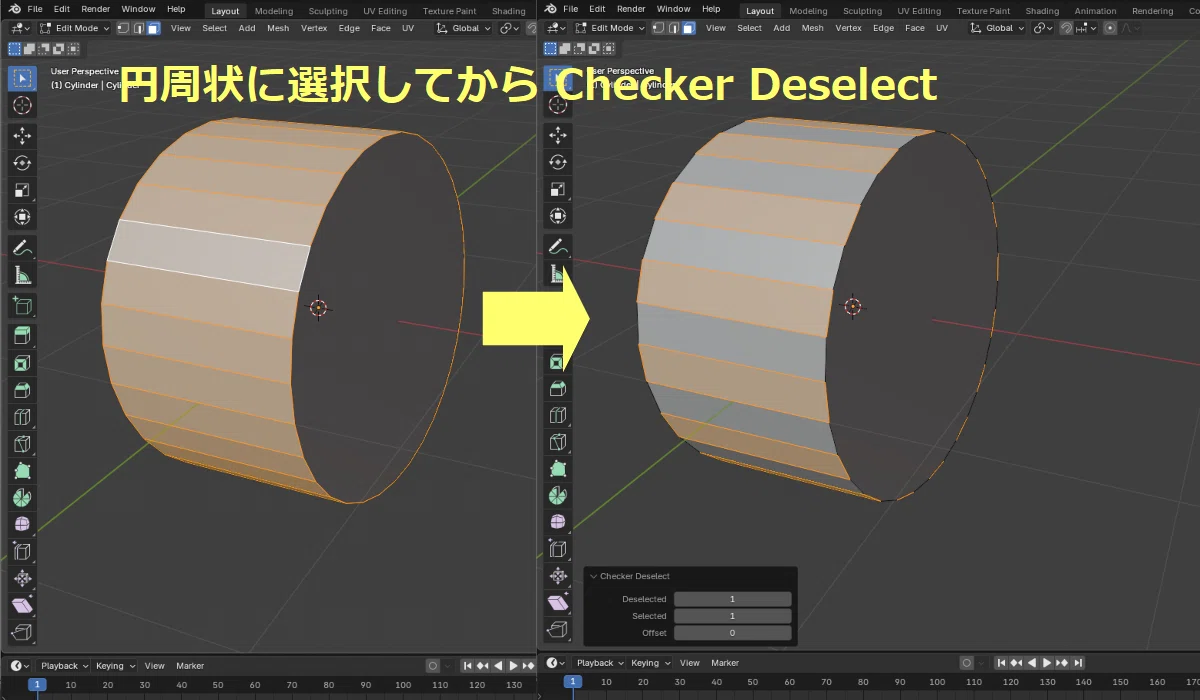Select the Bevel tool in left window

coord(22,390)
